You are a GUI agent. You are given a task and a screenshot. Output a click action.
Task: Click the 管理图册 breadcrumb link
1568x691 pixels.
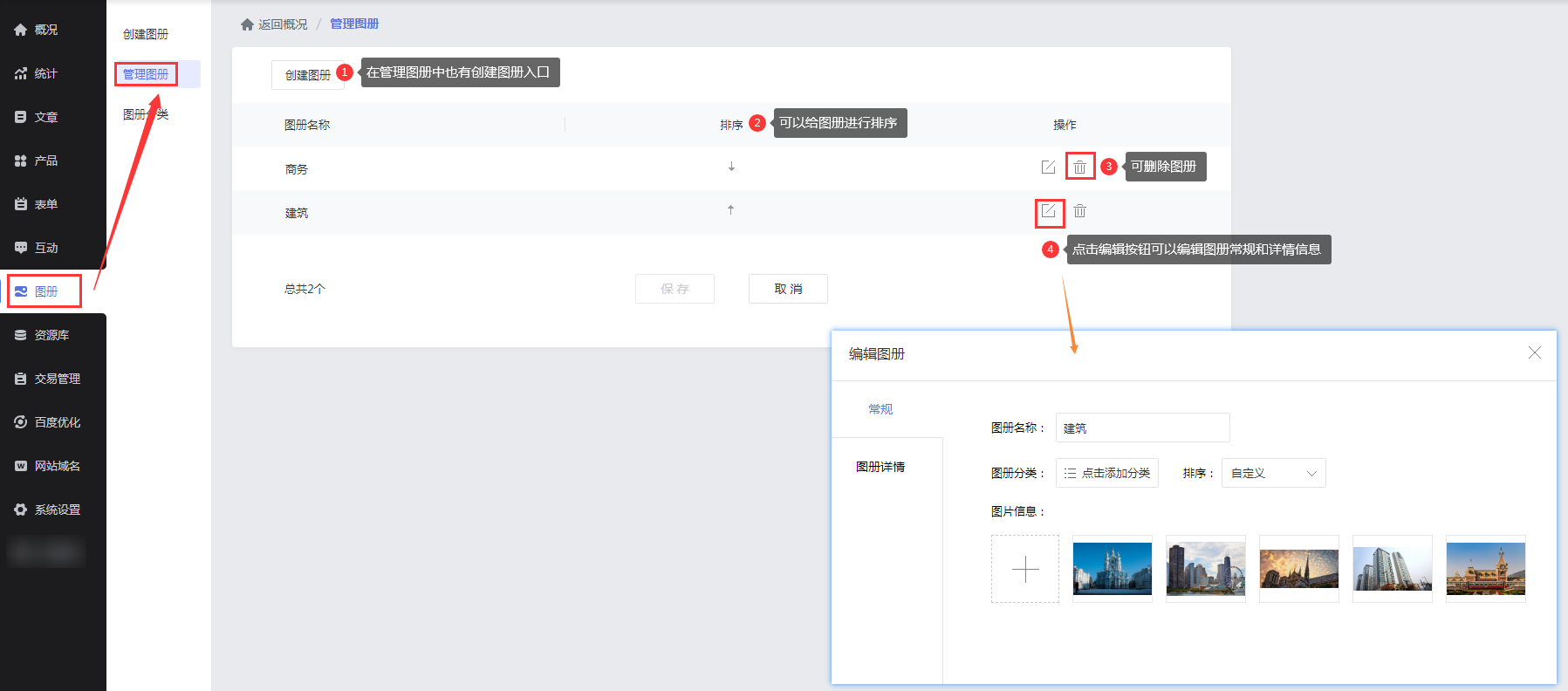[x=354, y=24]
